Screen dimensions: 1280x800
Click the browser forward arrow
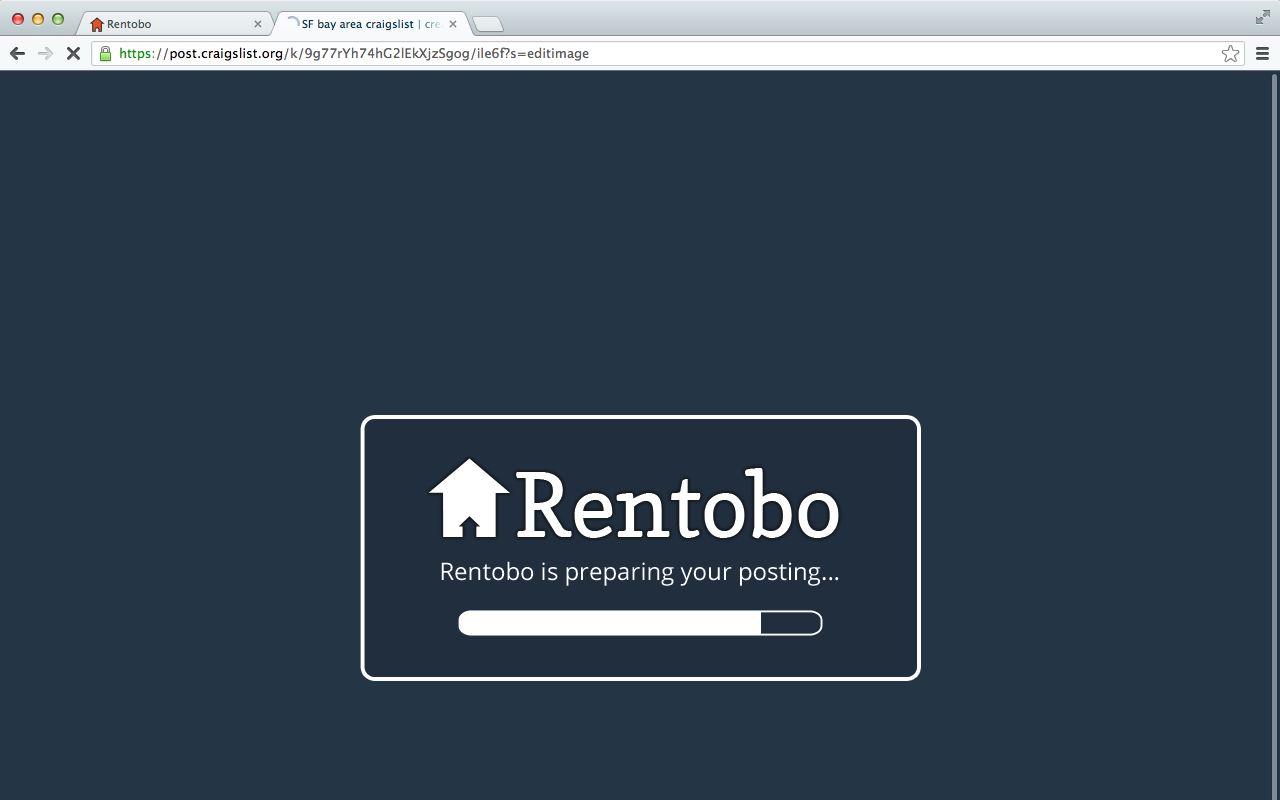45,53
